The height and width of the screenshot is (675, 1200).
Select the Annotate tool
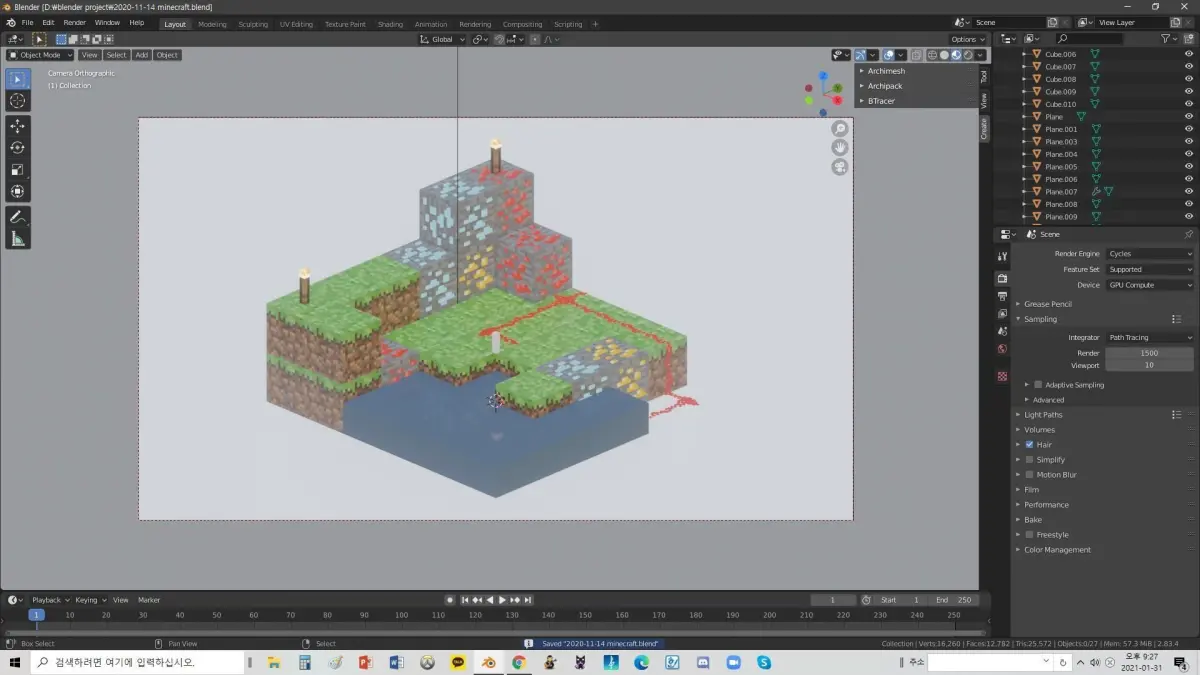(17, 217)
